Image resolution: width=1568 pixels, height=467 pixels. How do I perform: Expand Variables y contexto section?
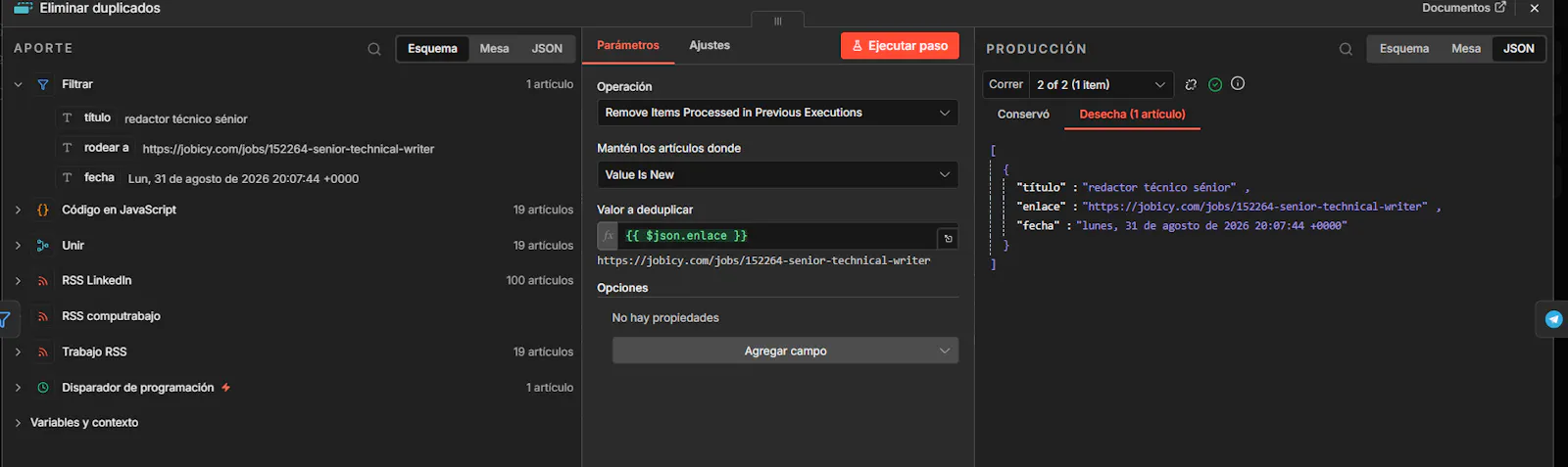pos(18,423)
